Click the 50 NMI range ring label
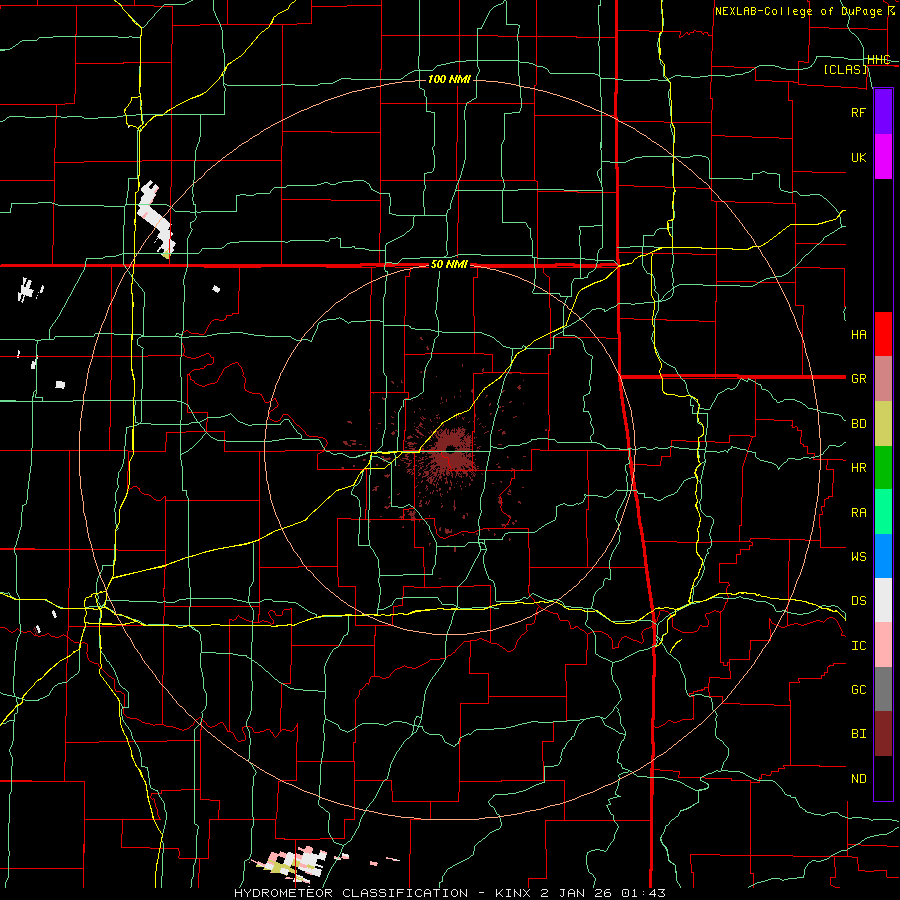This screenshot has width=900, height=900. [x=449, y=264]
